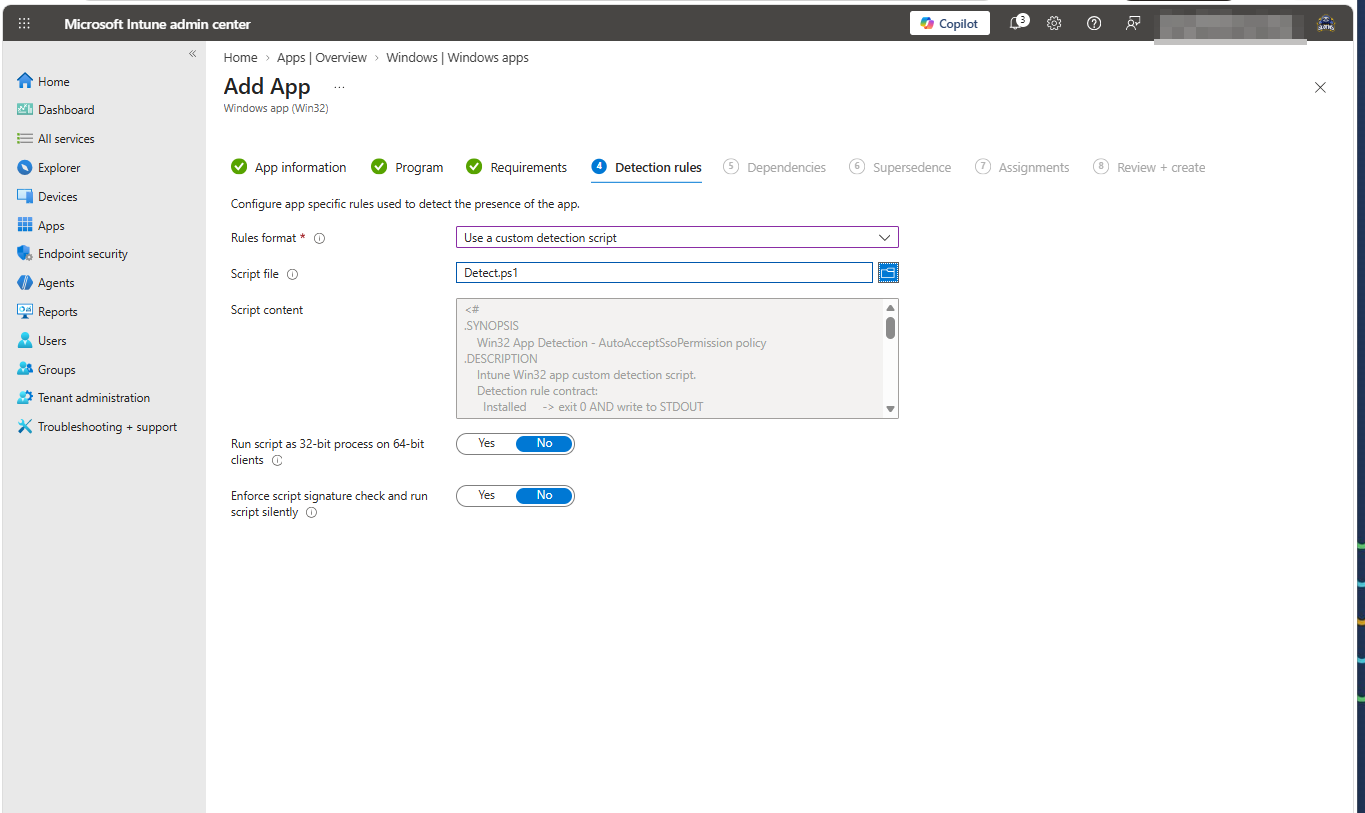Click script content scrollbar up arrow
The height and width of the screenshot is (813, 1365).
(x=890, y=308)
